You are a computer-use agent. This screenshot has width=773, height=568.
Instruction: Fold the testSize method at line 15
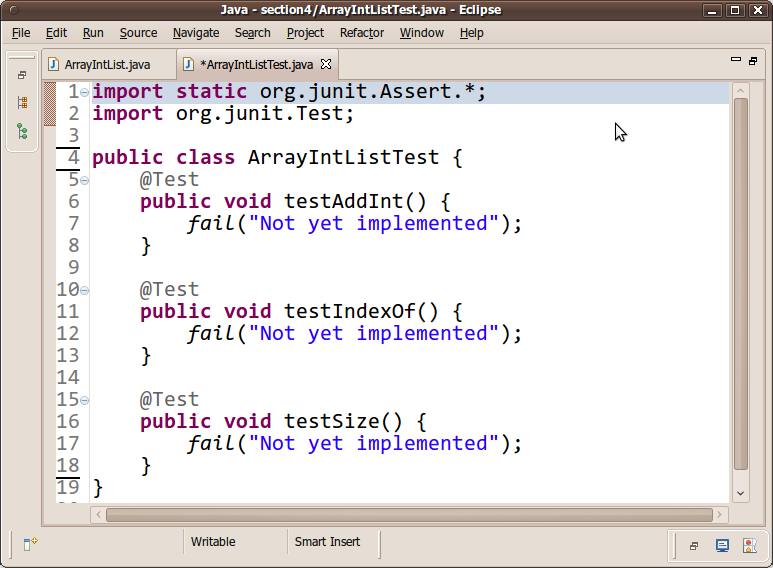click(x=85, y=400)
